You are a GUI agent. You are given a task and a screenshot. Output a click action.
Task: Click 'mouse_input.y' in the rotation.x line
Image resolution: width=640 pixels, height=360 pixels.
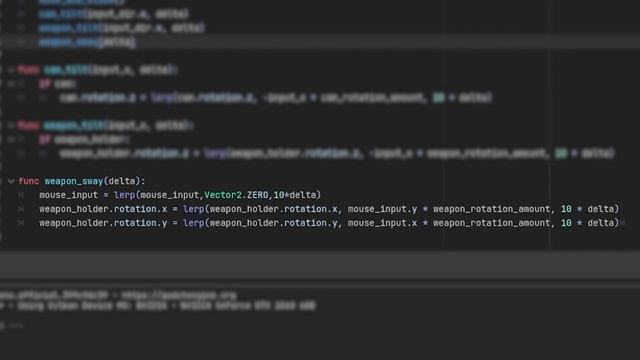[x=382, y=209]
